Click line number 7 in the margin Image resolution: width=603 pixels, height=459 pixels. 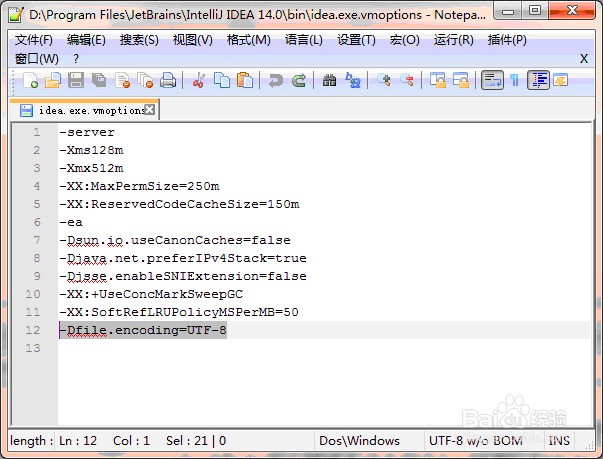[x=37, y=240]
